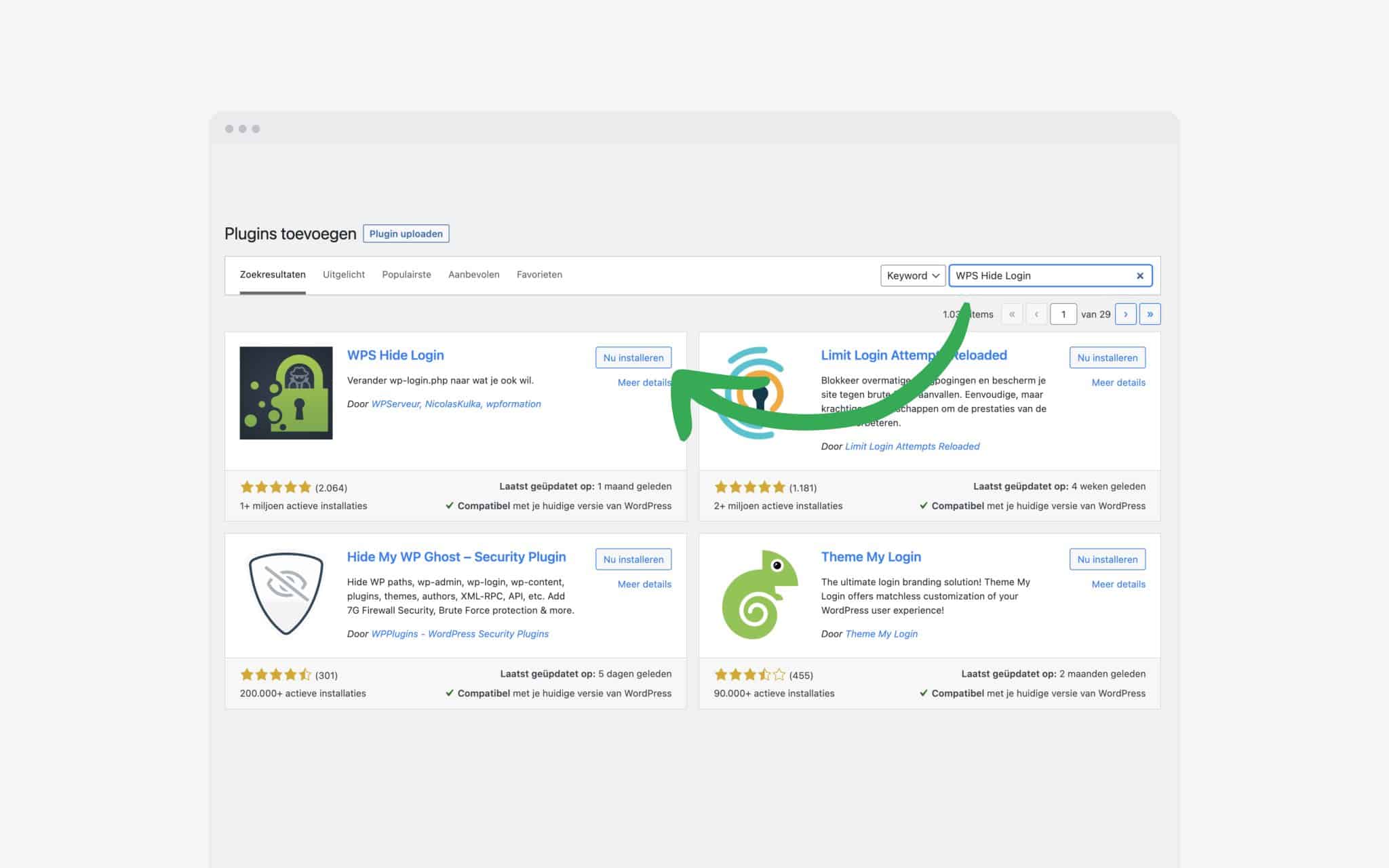Open Meer details for Hide My WP Ghost
This screenshot has height=868, width=1389.
[x=644, y=584]
